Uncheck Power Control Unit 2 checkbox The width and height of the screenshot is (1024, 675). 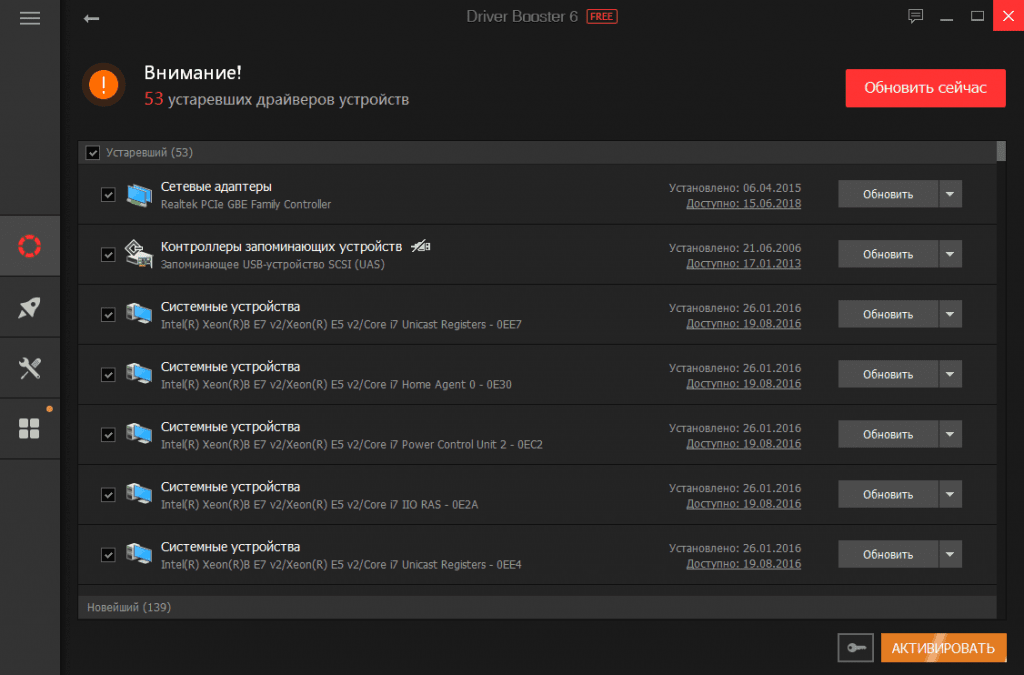click(x=108, y=435)
